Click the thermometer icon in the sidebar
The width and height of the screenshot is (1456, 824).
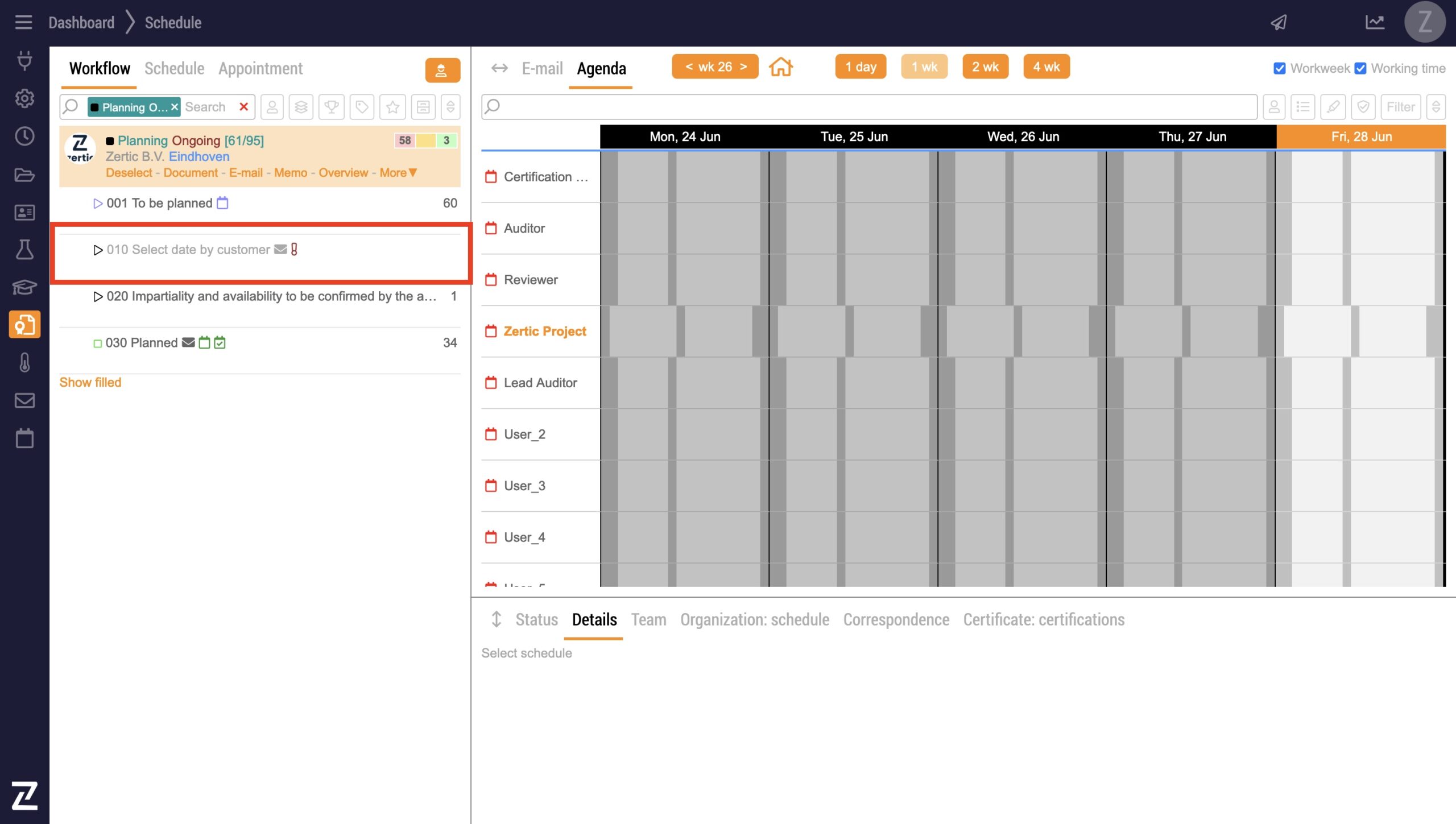click(24, 362)
